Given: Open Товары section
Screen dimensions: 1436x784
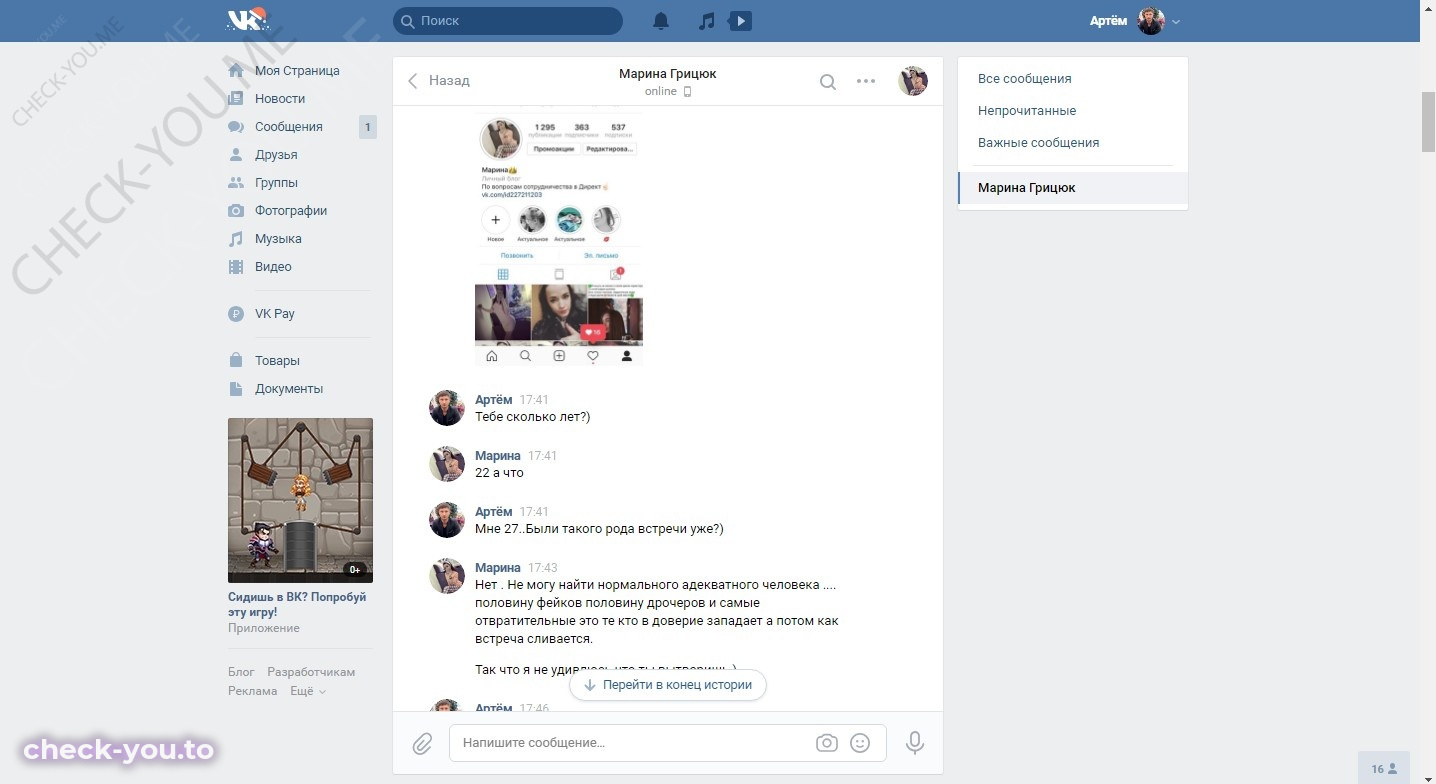Looking at the screenshot, I should click(277, 361).
